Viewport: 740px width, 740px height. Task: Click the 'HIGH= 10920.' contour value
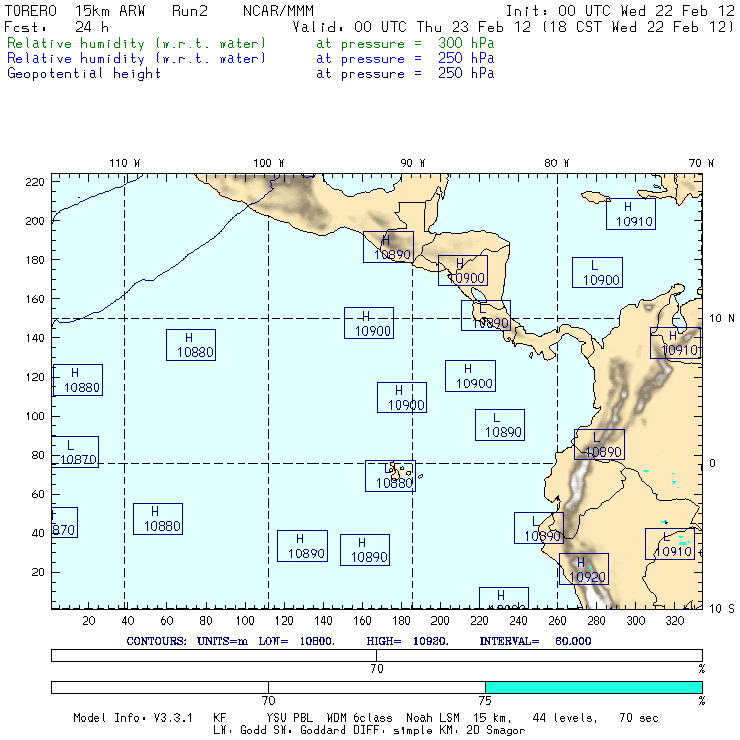pyautogui.click(x=407, y=641)
